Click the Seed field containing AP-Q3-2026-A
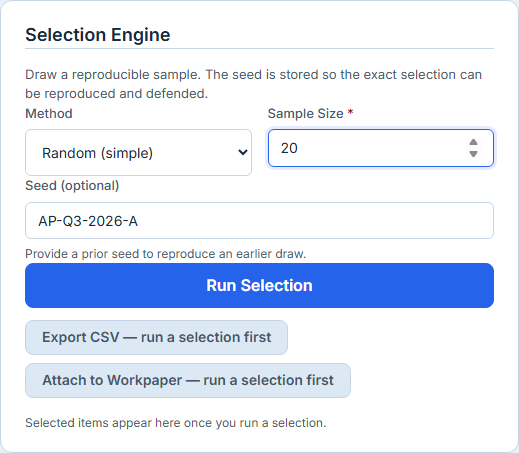Screen dimensions: 519x453 pos(259,221)
